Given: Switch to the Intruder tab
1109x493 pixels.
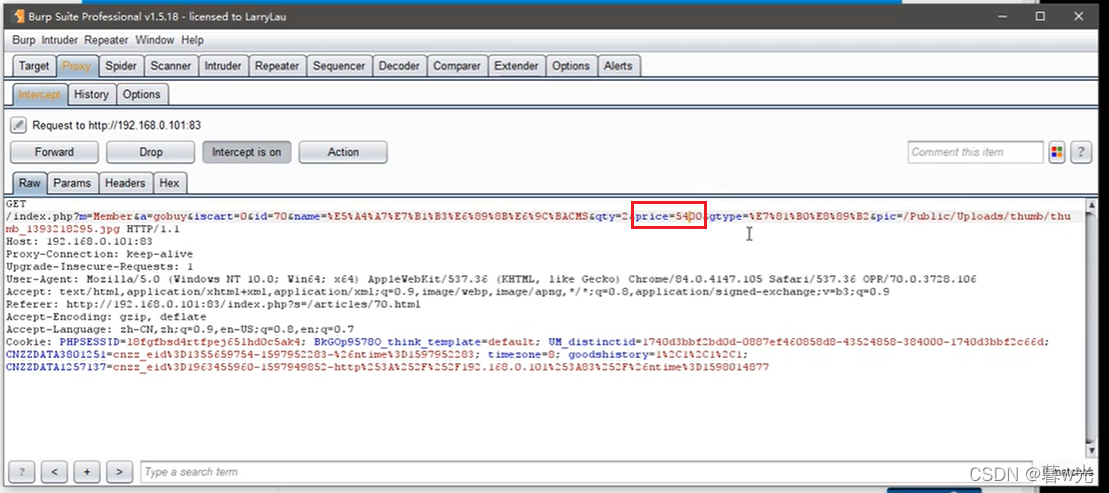Looking at the screenshot, I should 223,66.
